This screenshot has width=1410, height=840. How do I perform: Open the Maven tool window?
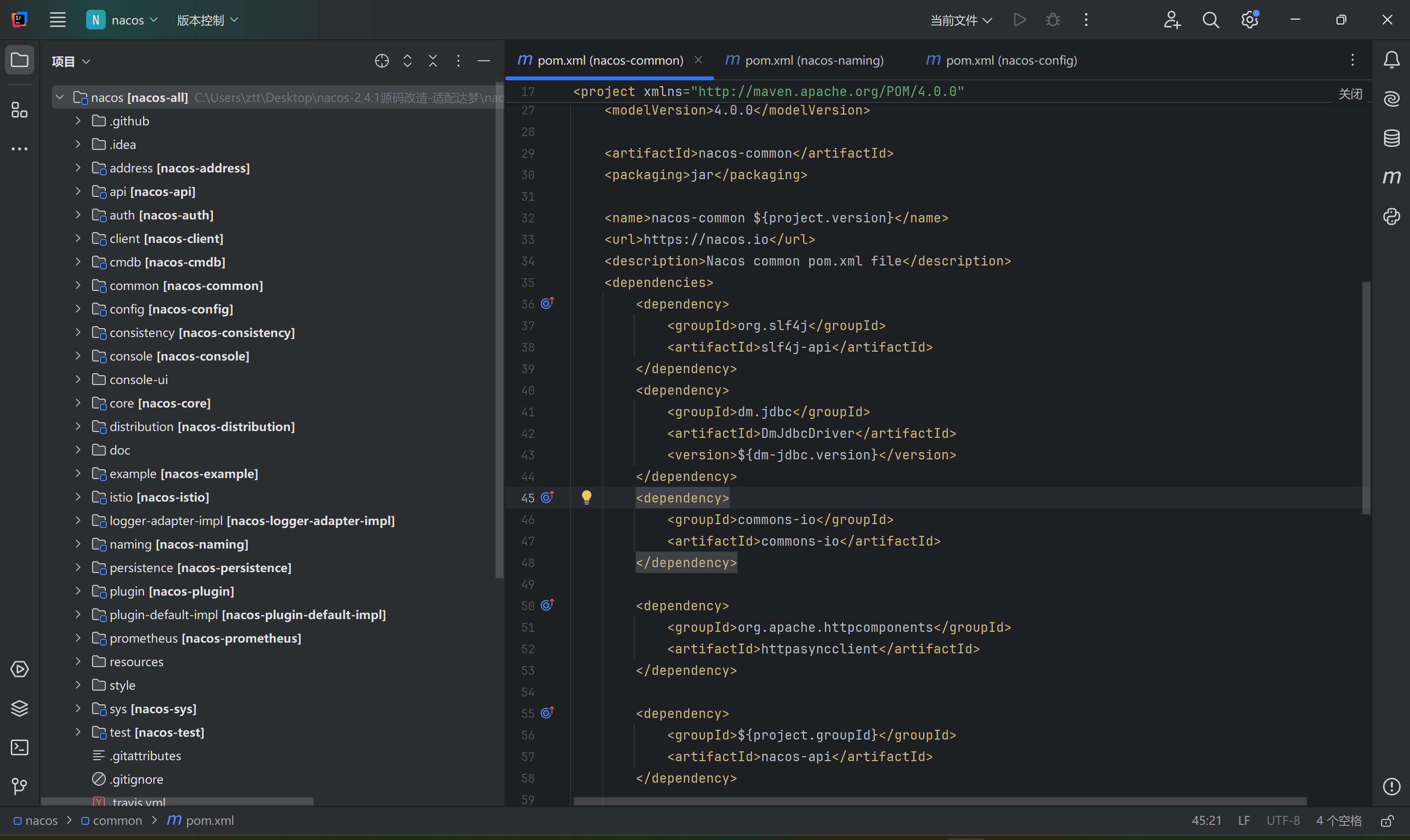(1391, 177)
